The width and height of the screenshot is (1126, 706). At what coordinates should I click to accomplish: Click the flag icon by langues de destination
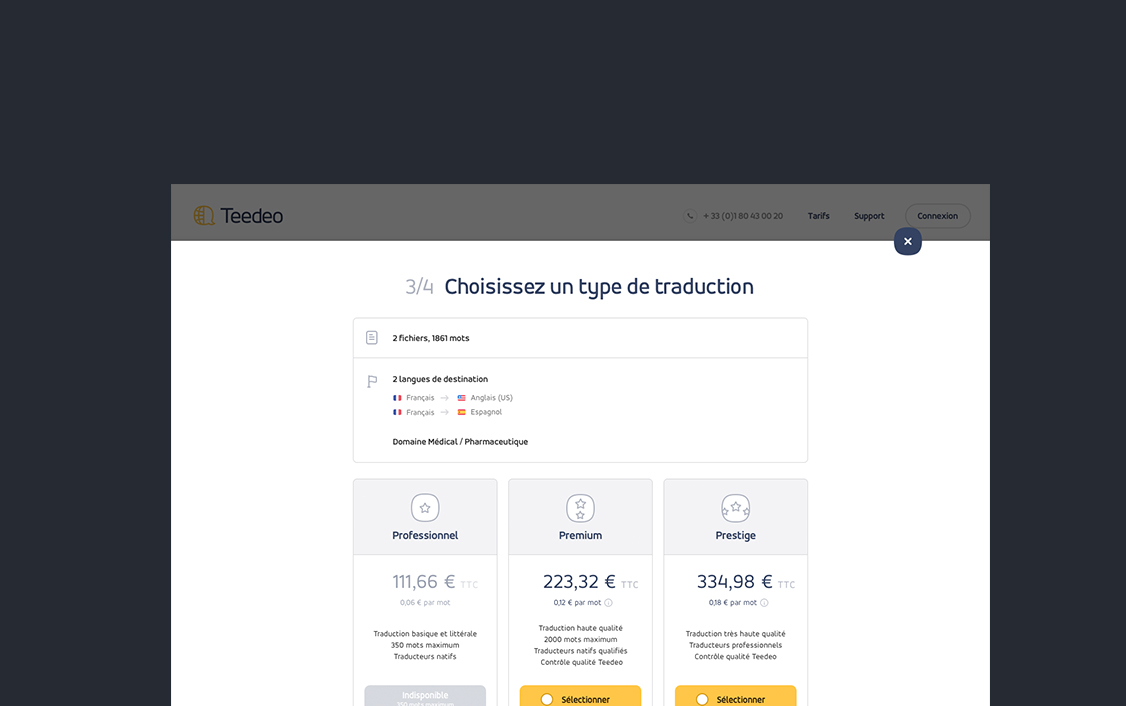(372, 381)
